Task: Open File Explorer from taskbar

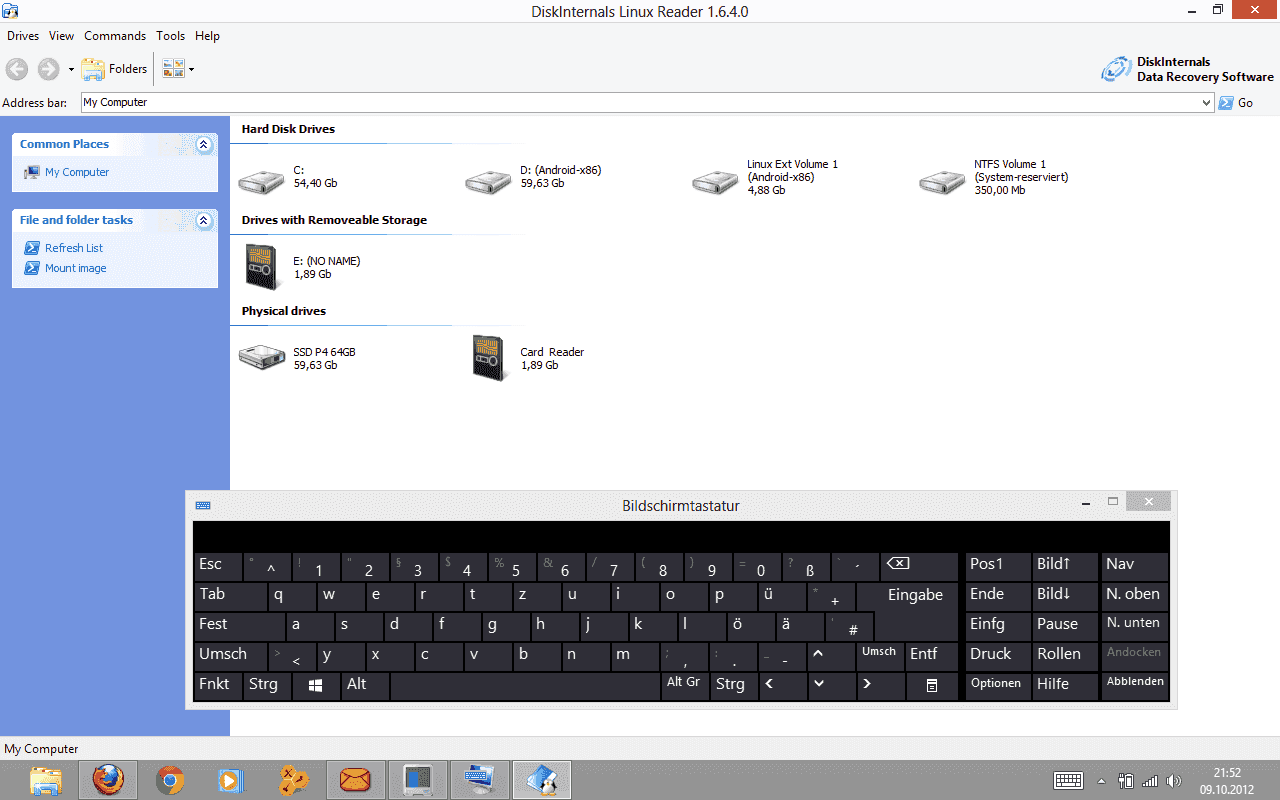Action: [46, 780]
